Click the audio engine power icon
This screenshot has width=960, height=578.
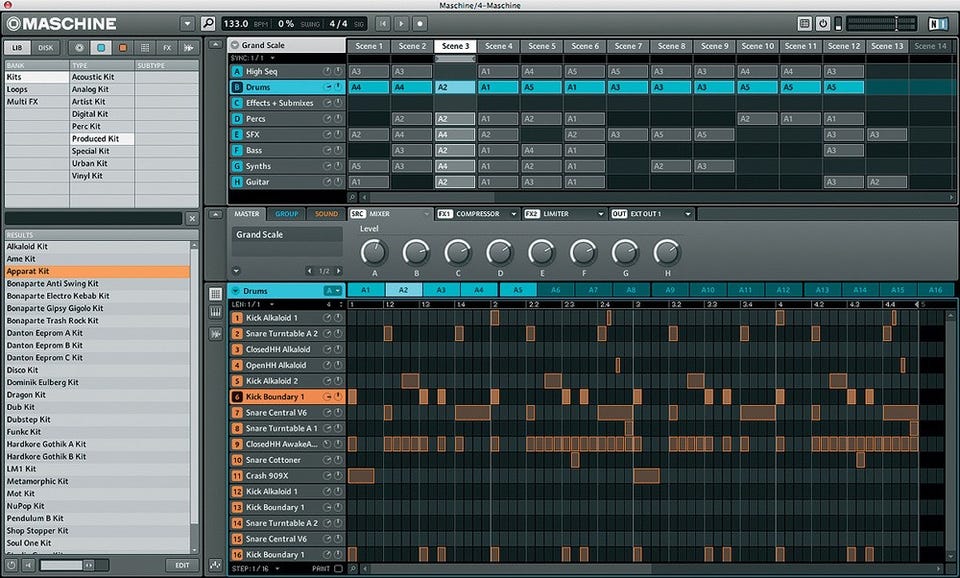click(x=823, y=23)
